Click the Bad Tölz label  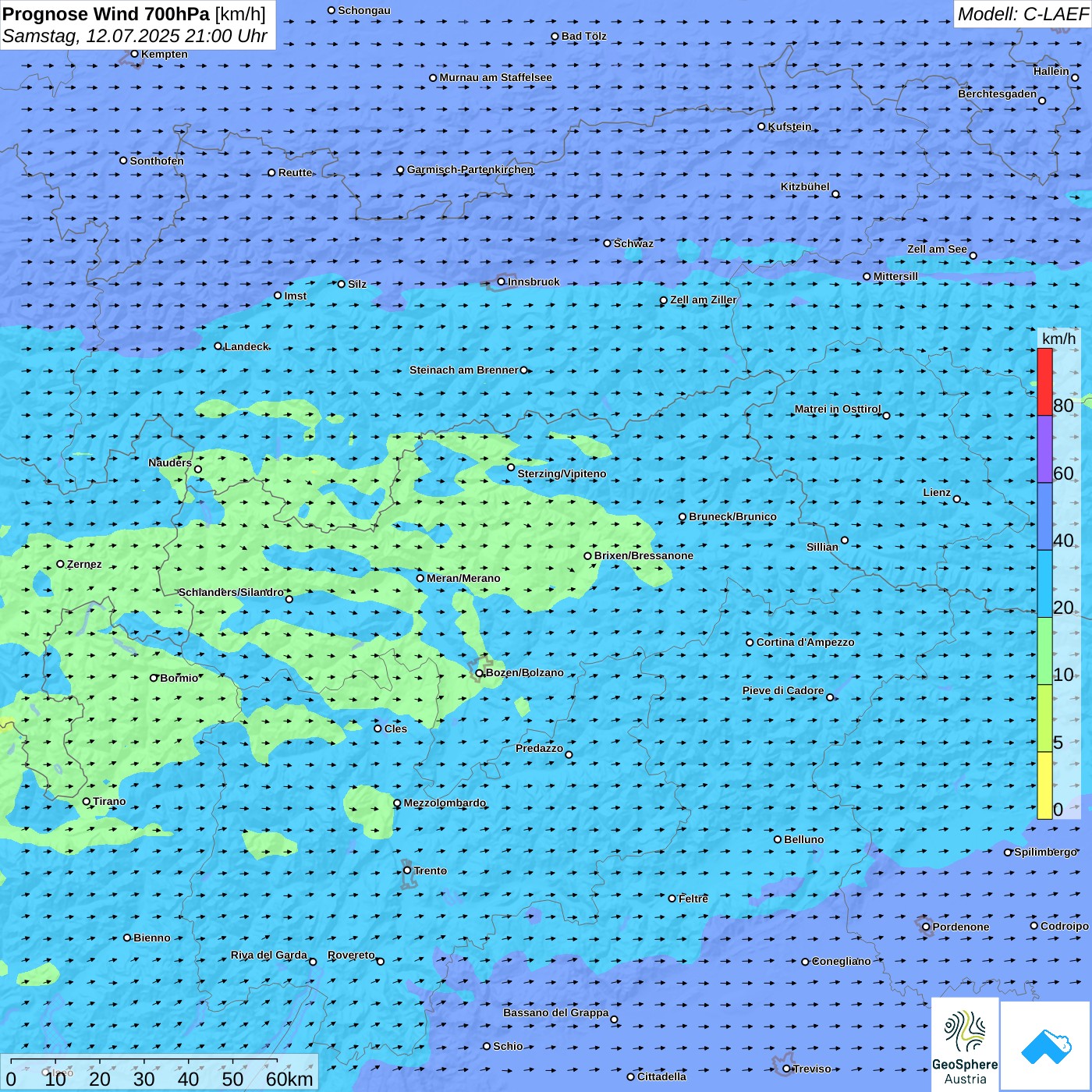[x=583, y=36]
